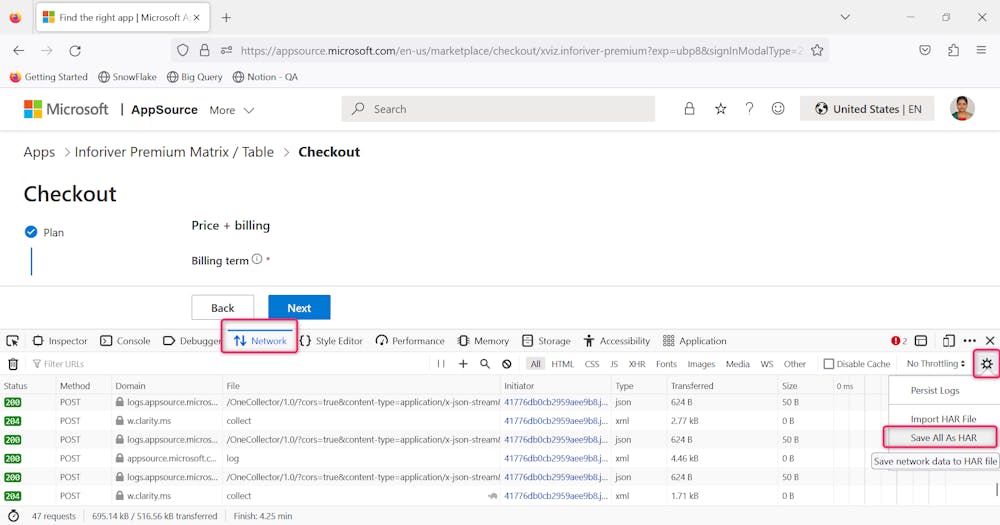The image size is (1000, 525).
Task: Open the Firefox extensions icon
Action: [953, 50]
